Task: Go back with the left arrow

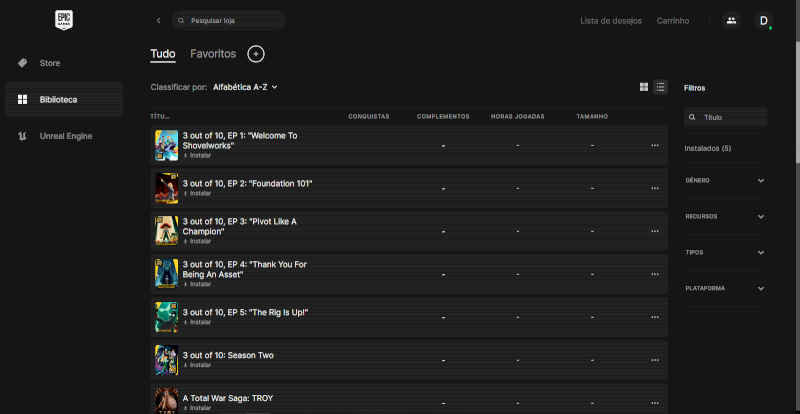Action: tap(159, 20)
